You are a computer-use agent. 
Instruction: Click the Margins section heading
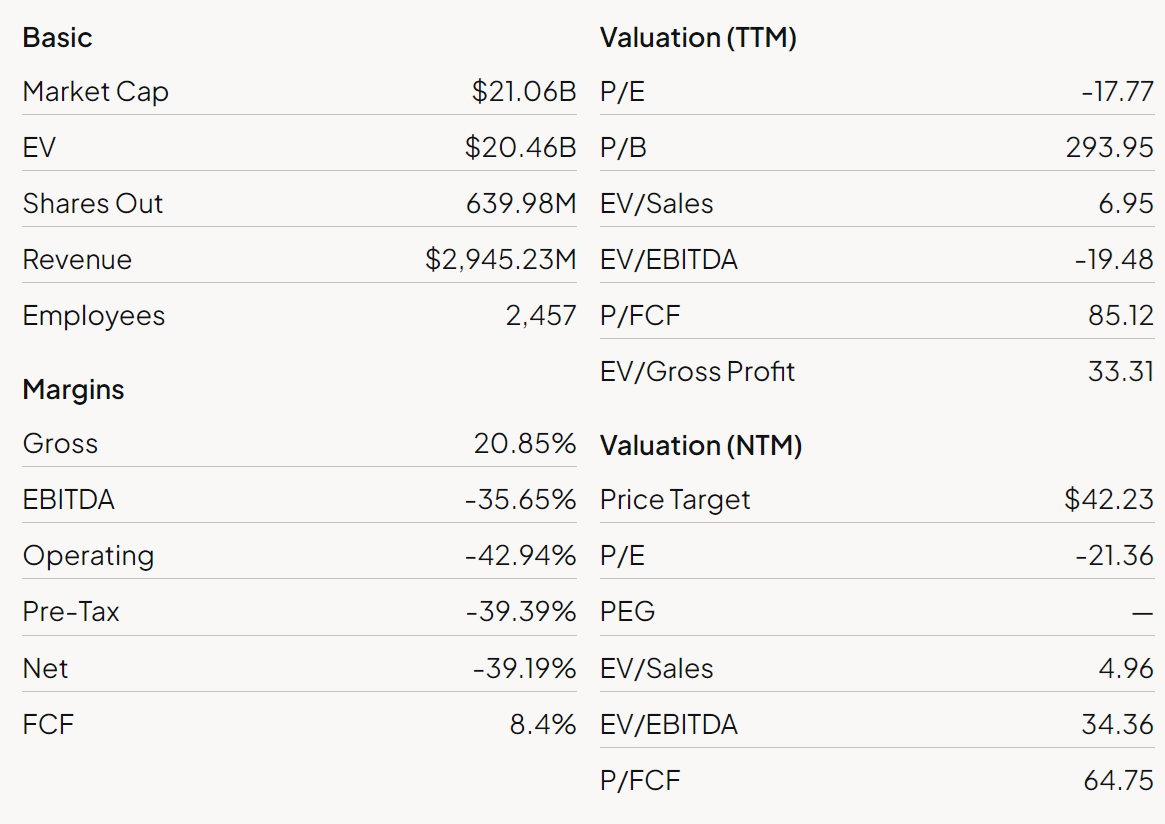coord(73,390)
